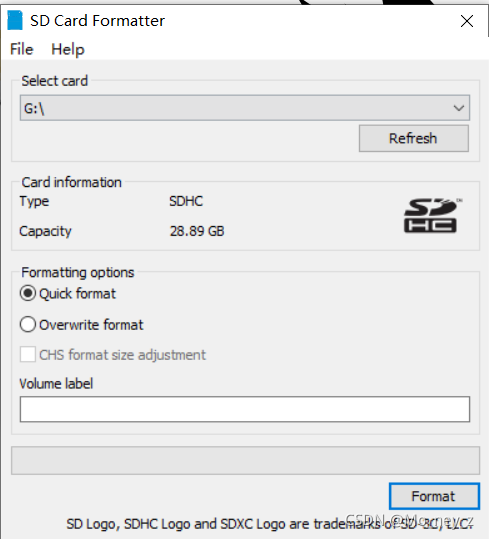The image size is (489, 539).
Task: Click the Refresh button
Action: 414,139
